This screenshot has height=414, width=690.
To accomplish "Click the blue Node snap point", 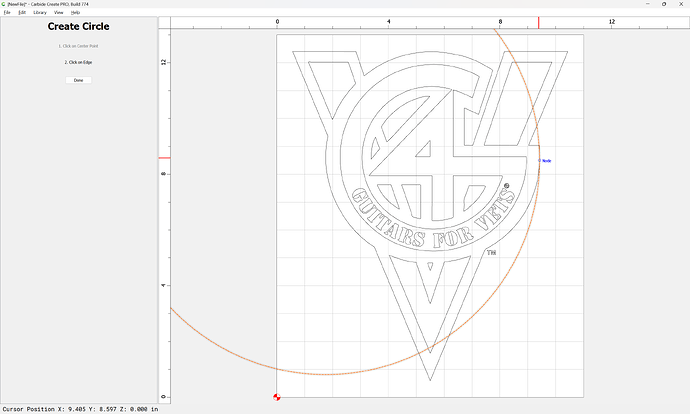I will (x=540, y=161).
